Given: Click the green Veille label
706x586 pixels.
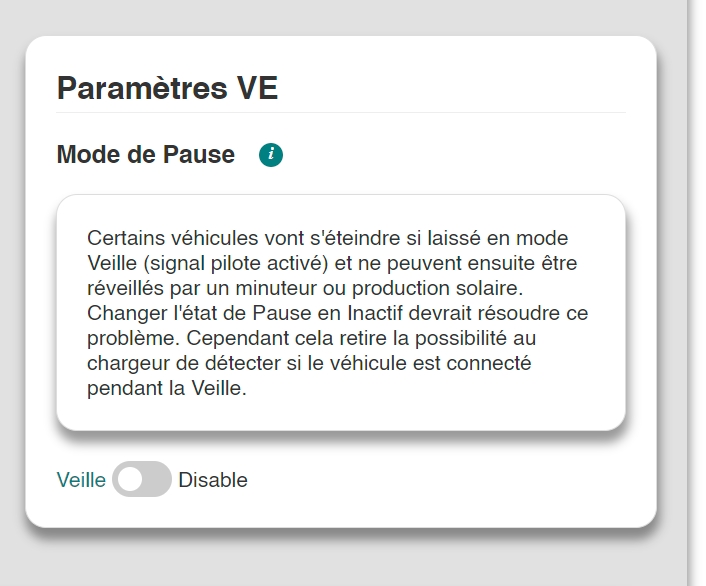Looking at the screenshot, I should point(81,480).
